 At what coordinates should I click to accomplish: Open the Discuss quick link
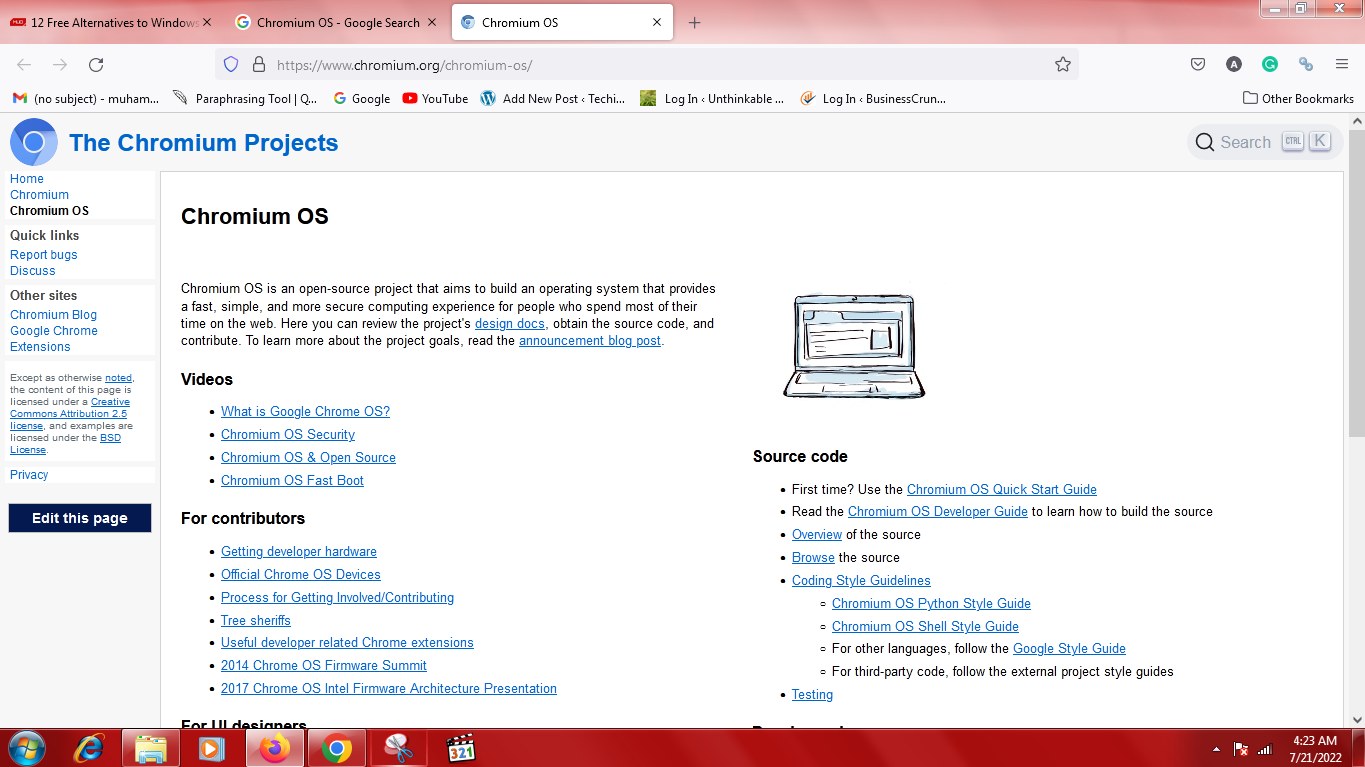coord(33,271)
